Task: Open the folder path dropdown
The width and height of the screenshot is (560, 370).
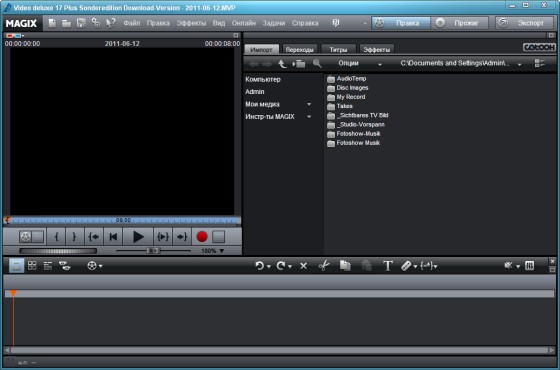Action: point(519,65)
